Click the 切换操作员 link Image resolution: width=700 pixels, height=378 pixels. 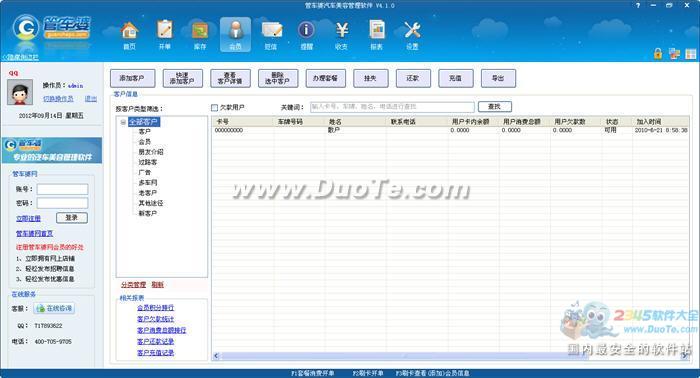pos(58,99)
